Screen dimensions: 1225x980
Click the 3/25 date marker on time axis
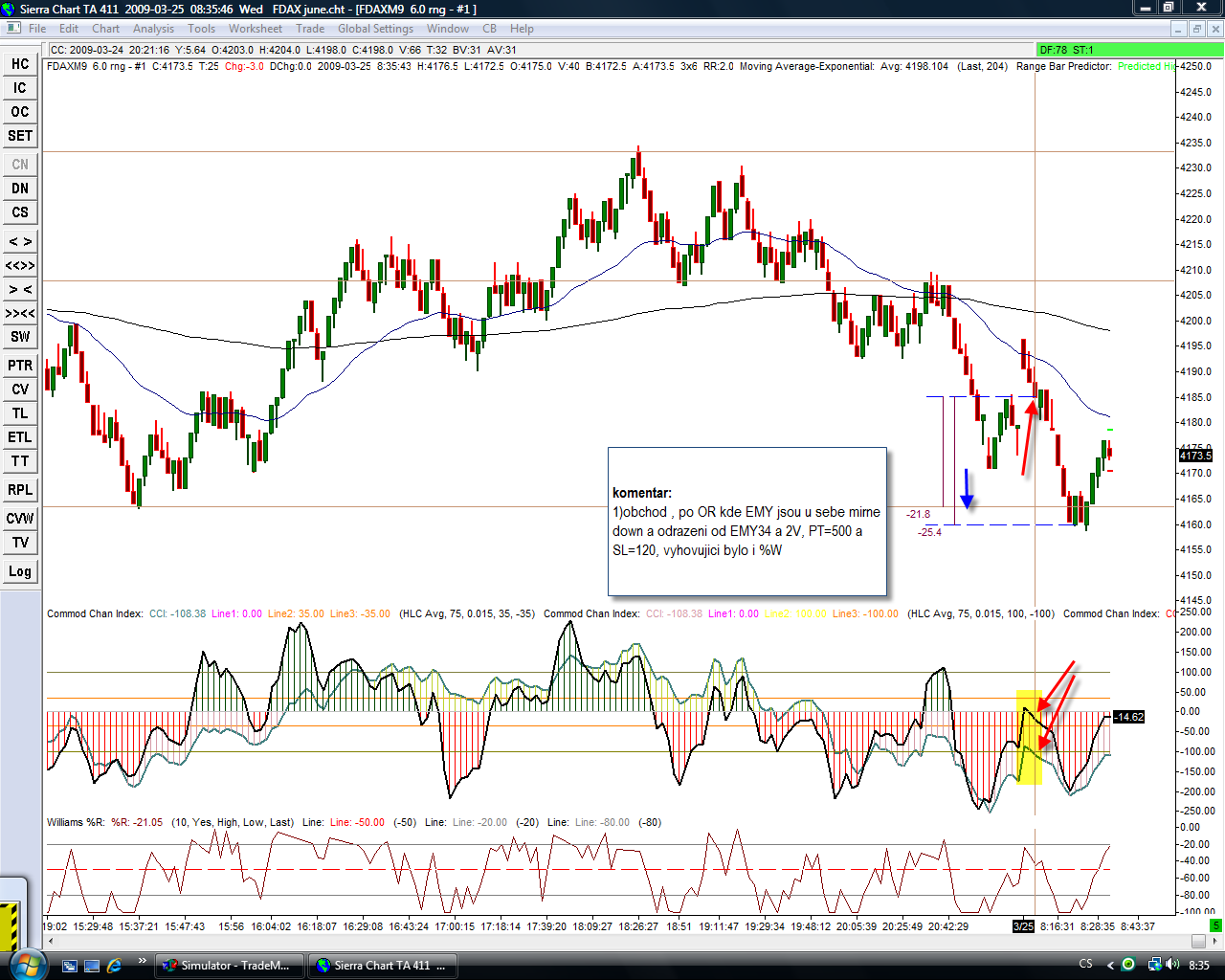tap(1023, 925)
